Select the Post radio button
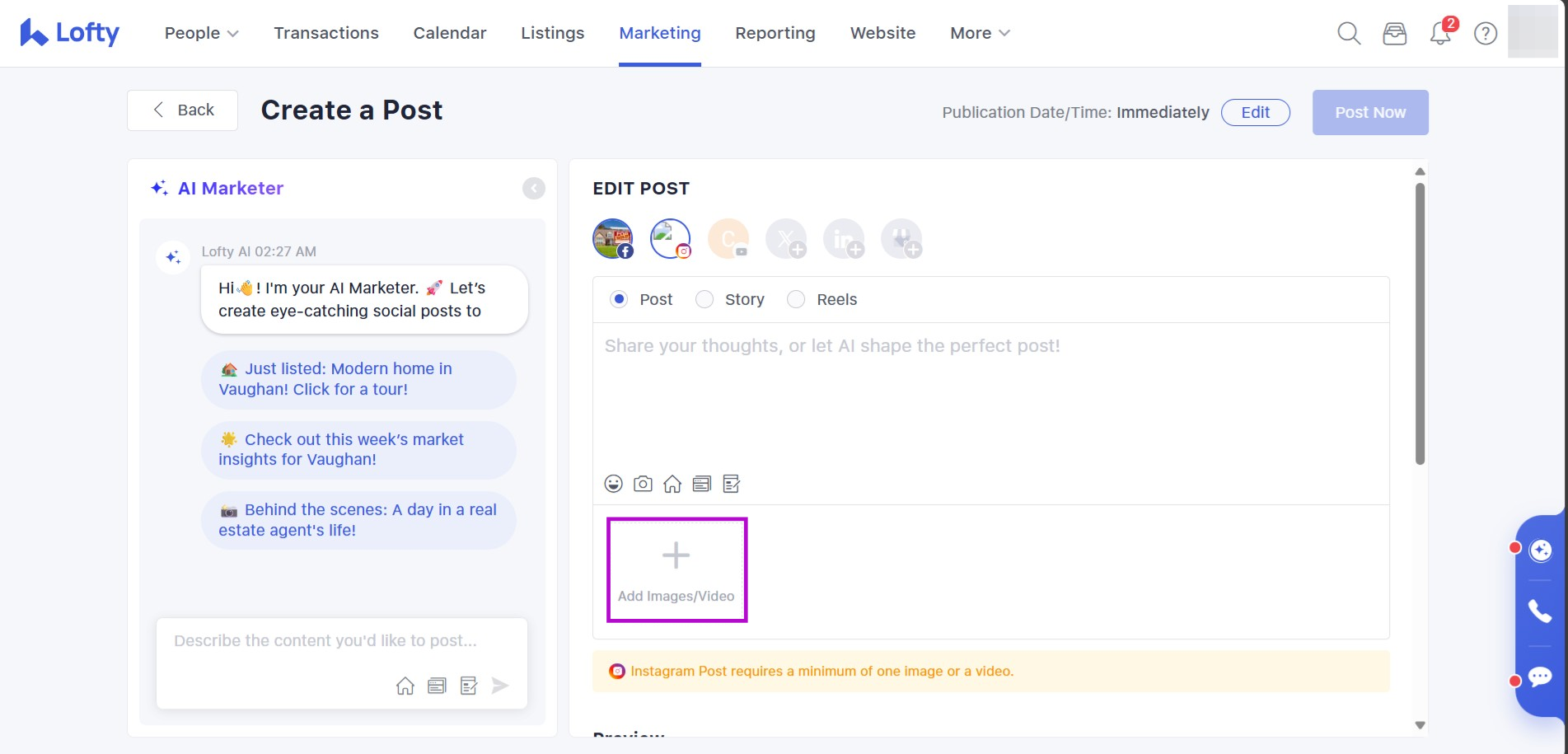 619,299
